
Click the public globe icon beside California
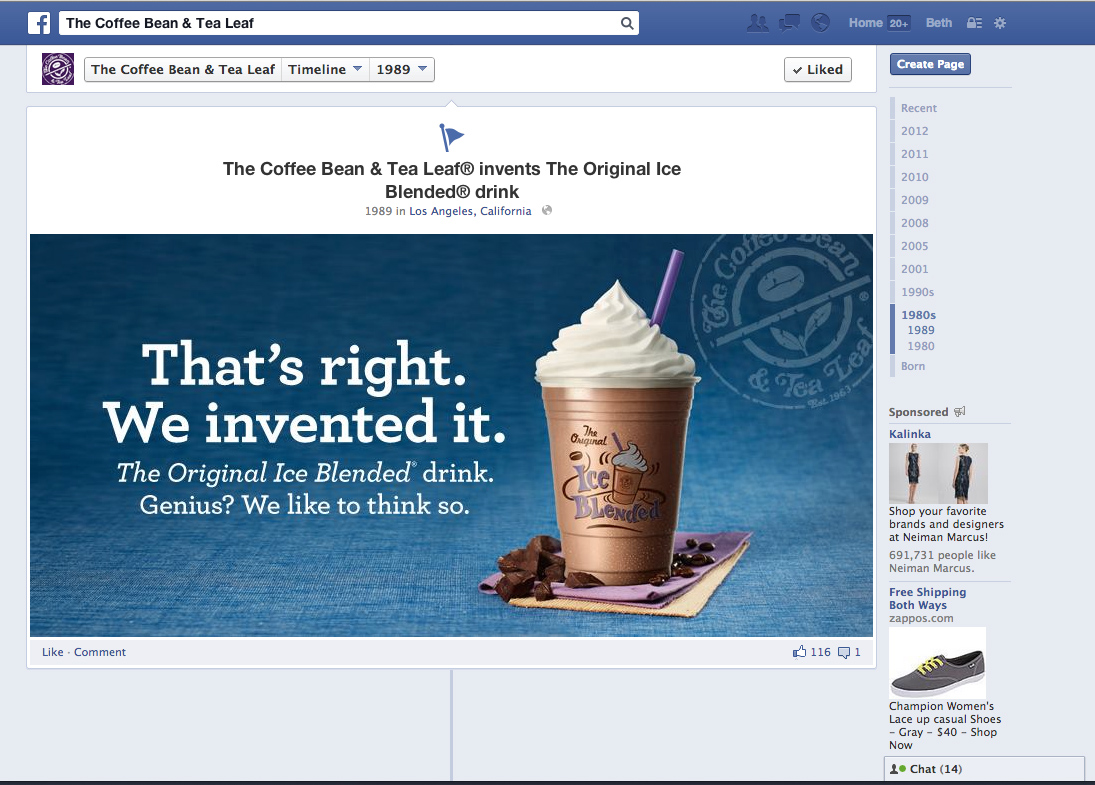click(547, 210)
